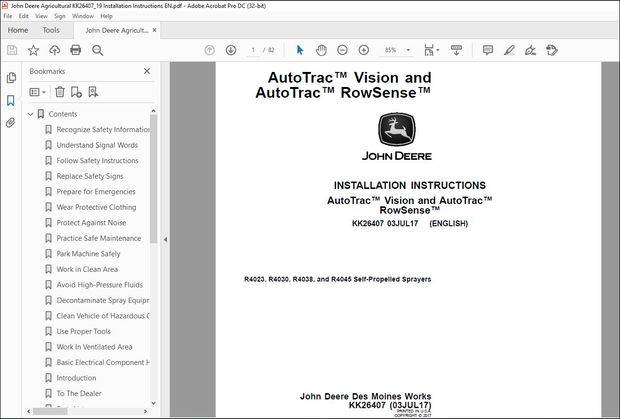Viewport: 620px width, 419px height.
Task: Open Decontaminate Spray Equipment bookmark
Action: [x=103, y=300]
